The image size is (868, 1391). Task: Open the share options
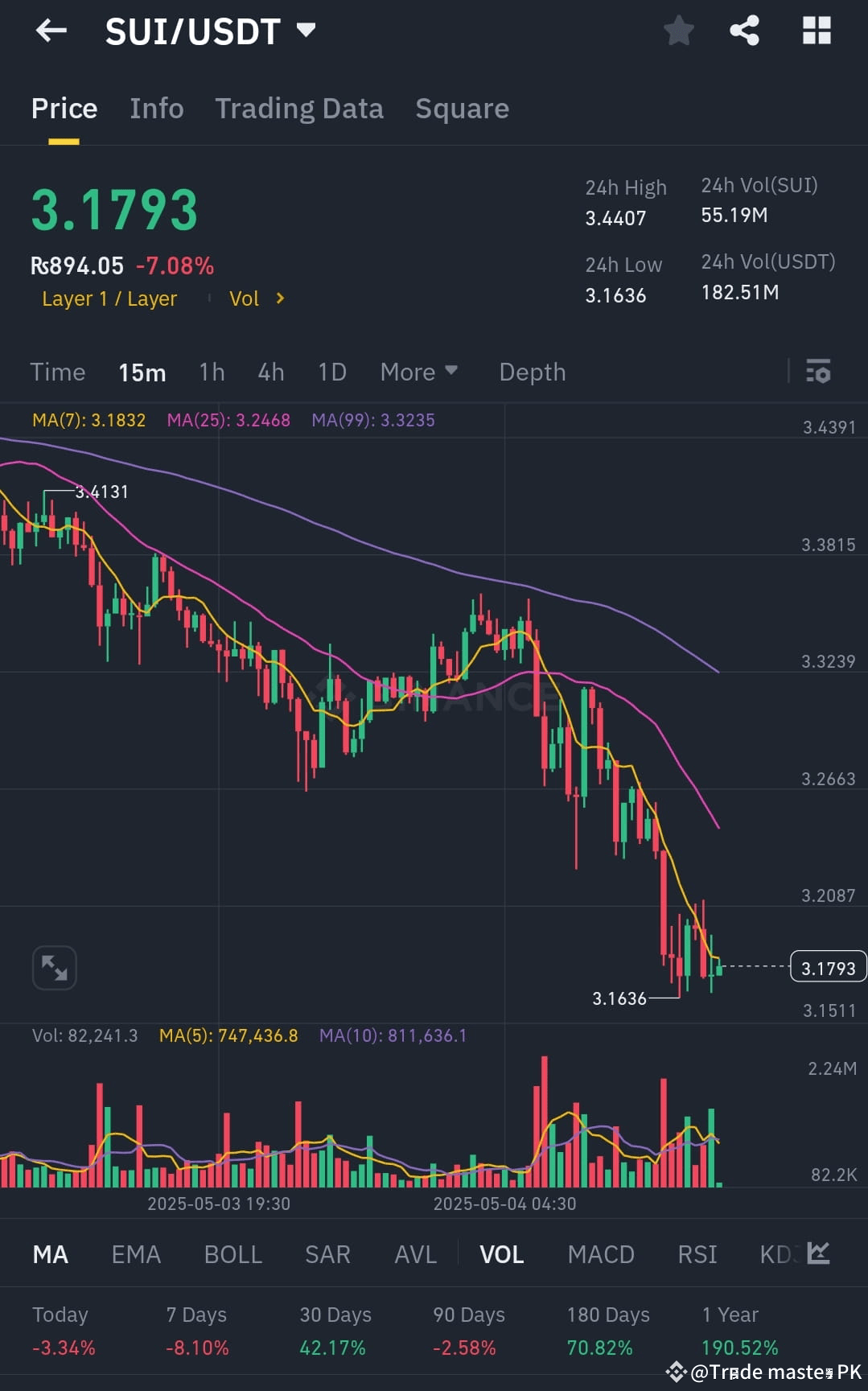click(x=744, y=31)
